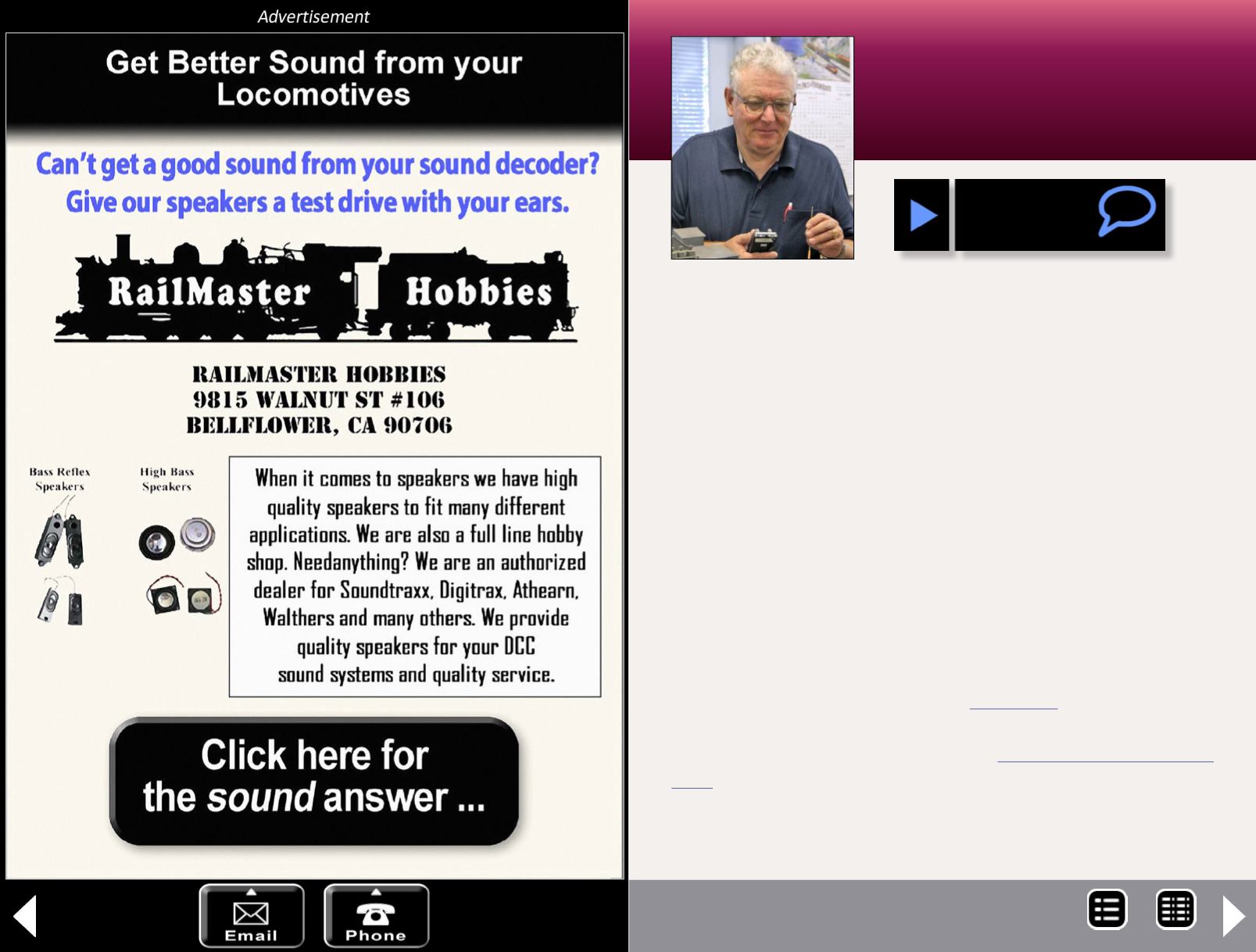Open comments via speech bubble icon

[x=1126, y=210]
